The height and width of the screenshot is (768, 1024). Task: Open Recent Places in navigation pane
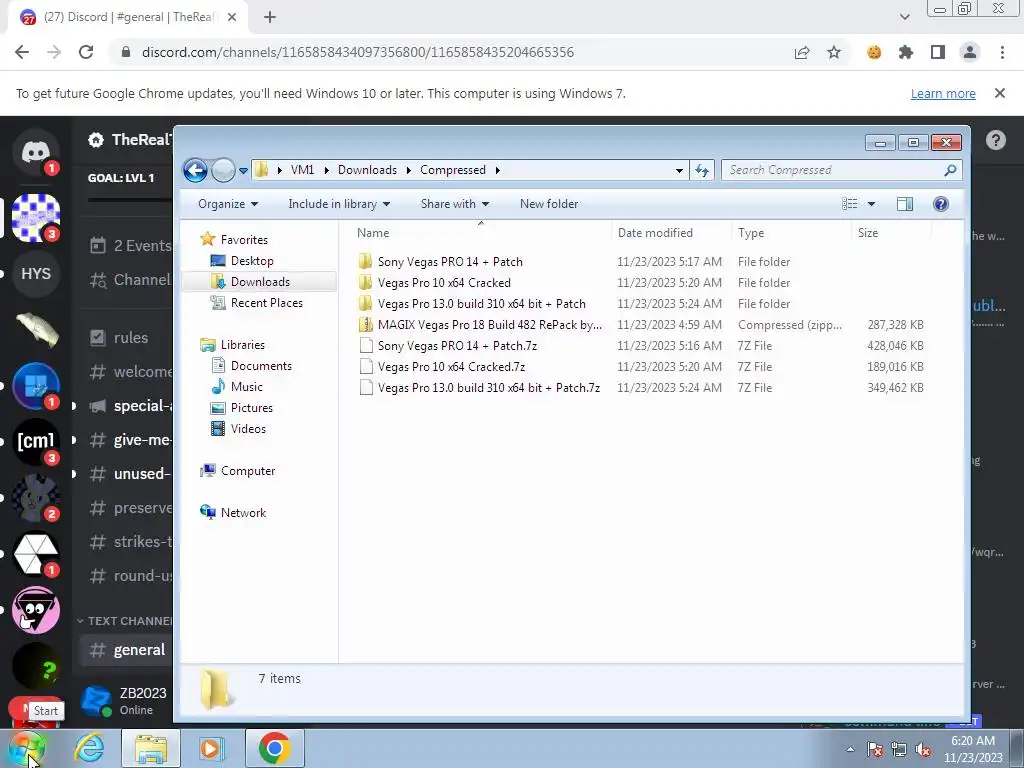[x=266, y=302]
